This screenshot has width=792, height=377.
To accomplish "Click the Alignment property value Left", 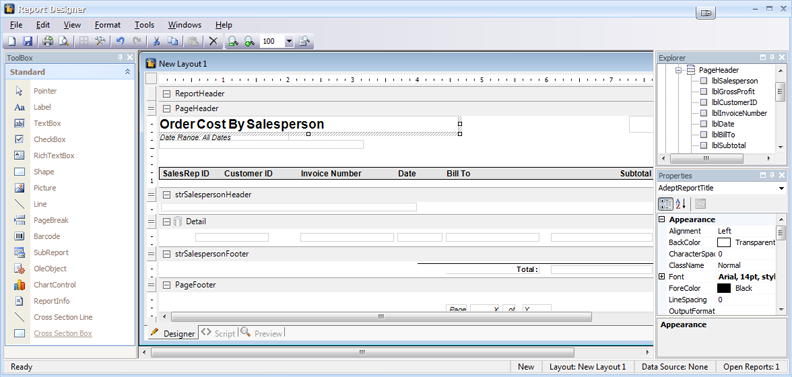I will [724, 231].
